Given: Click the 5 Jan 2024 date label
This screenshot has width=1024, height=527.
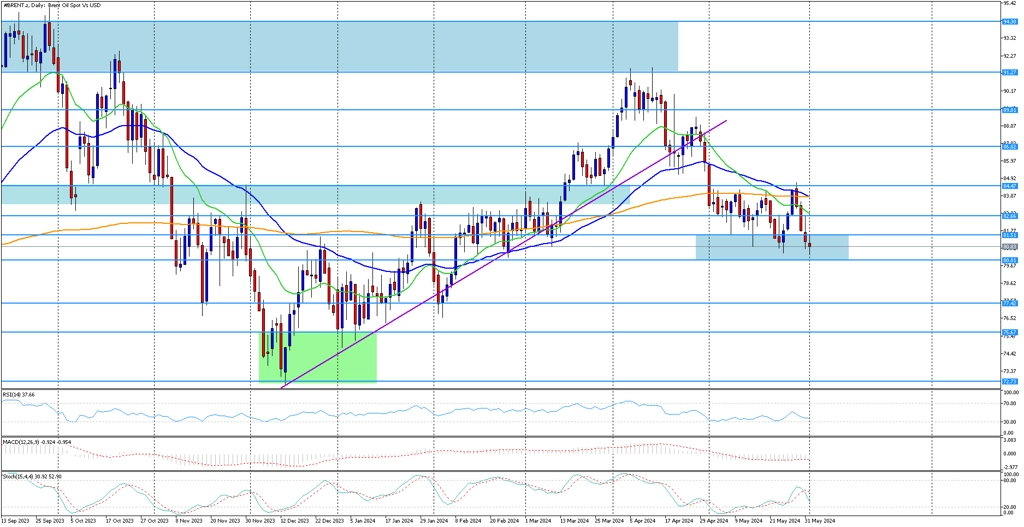Looking at the screenshot, I should coord(364,521).
